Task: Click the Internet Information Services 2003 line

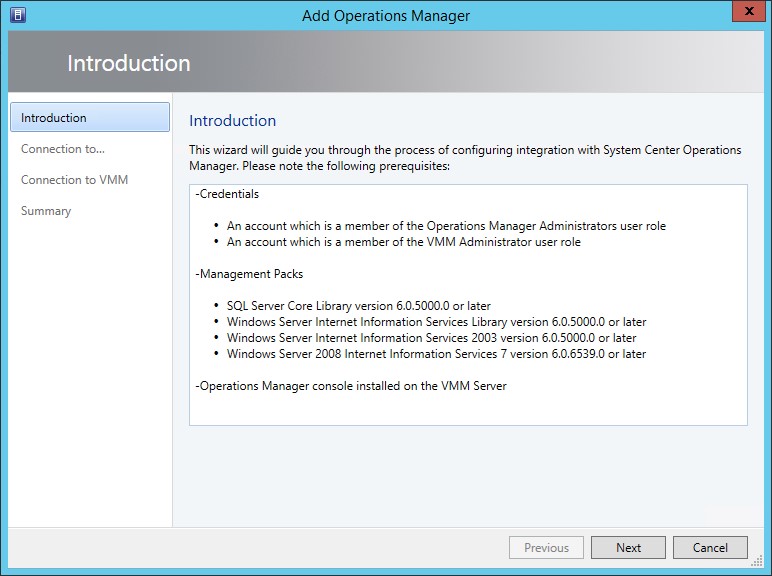Action: click(x=431, y=338)
